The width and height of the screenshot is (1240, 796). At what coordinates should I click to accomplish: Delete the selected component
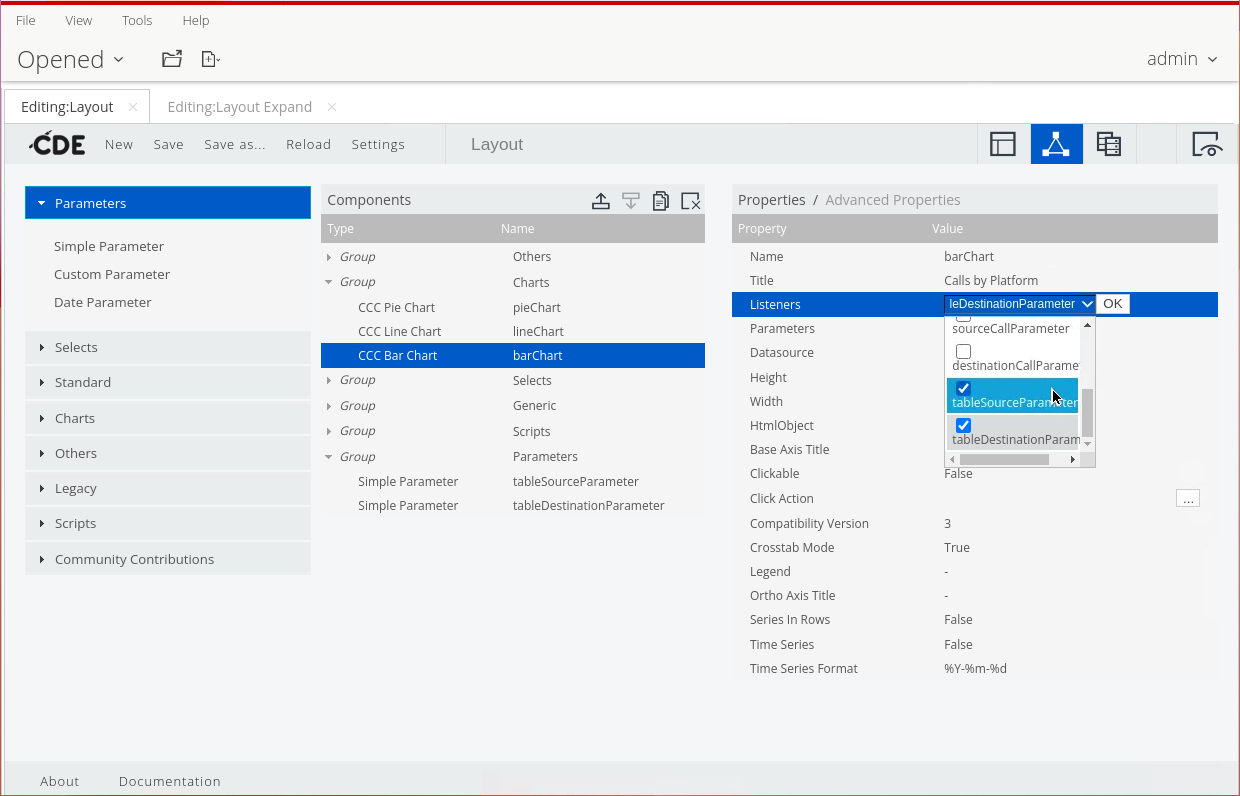point(690,201)
